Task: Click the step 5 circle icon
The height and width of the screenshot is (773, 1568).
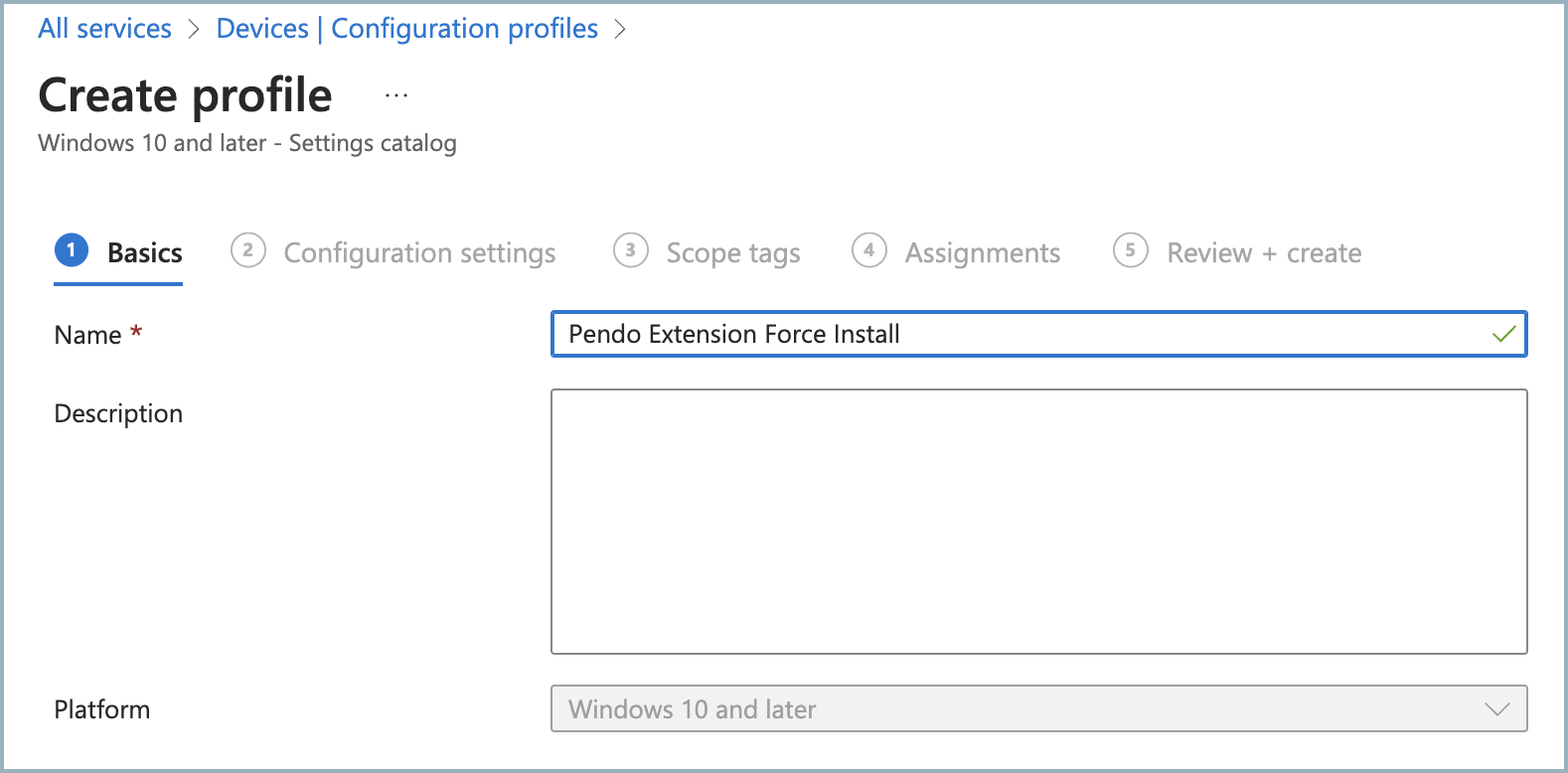Action: (x=1130, y=250)
